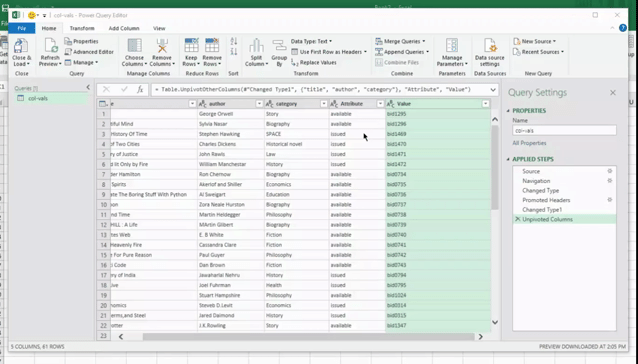Click the Manage Parameters icon

pos(452,46)
